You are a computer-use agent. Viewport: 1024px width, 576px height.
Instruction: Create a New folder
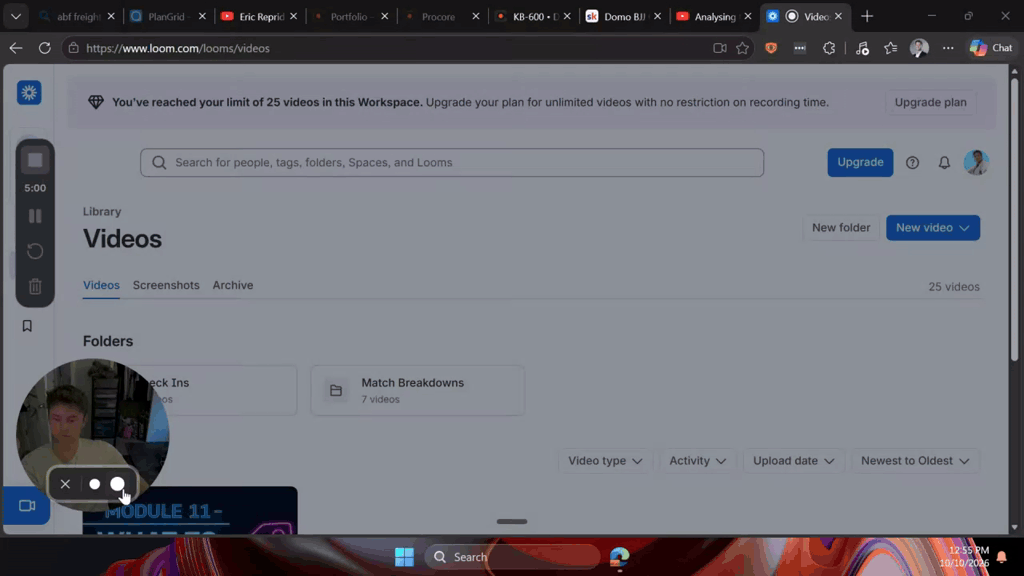(841, 228)
